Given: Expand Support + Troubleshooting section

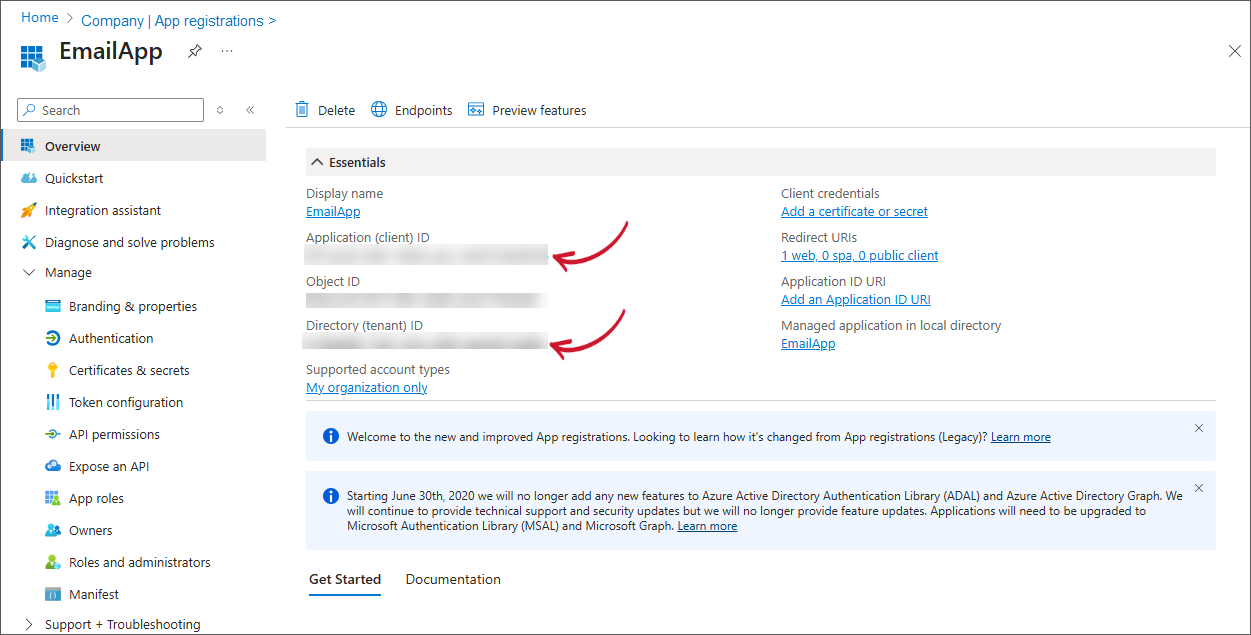Looking at the screenshot, I should 28,624.
